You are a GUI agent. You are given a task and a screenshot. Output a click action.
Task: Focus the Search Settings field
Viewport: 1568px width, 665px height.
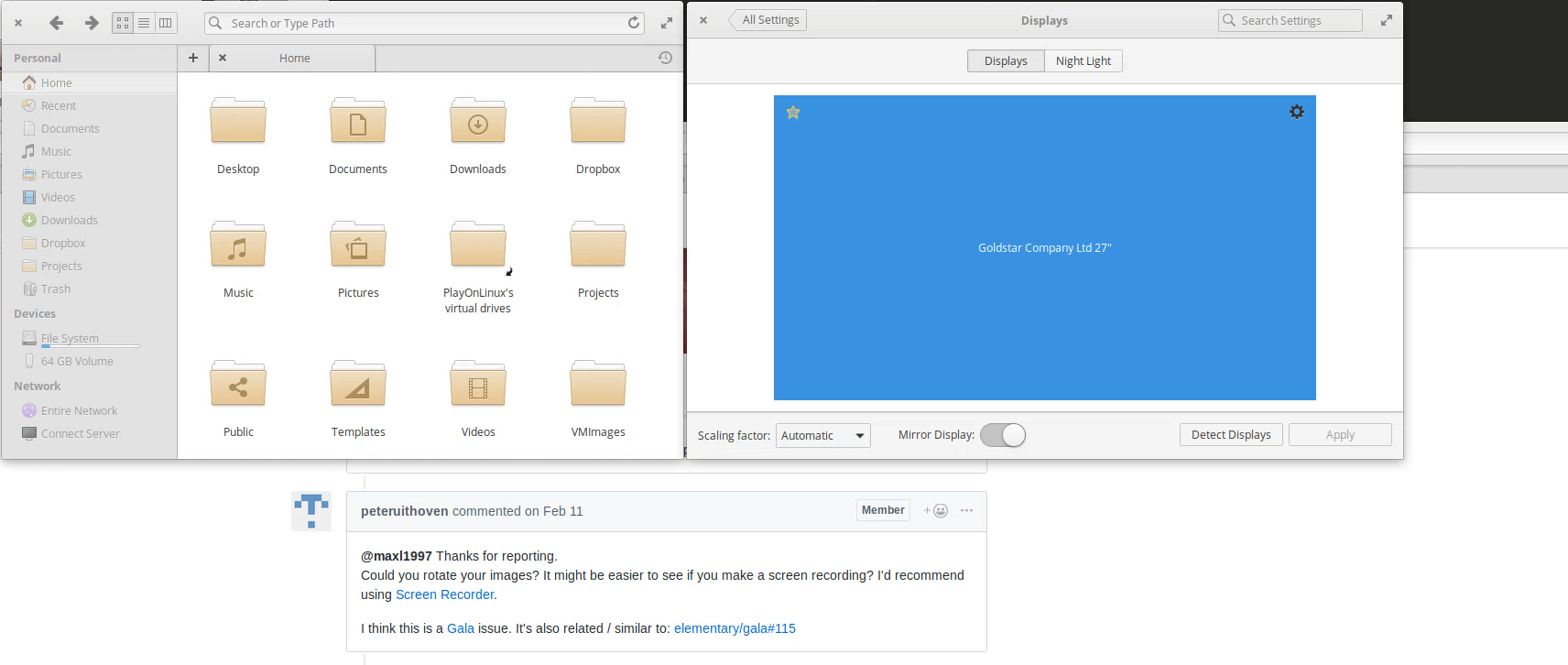pos(1290,20)
